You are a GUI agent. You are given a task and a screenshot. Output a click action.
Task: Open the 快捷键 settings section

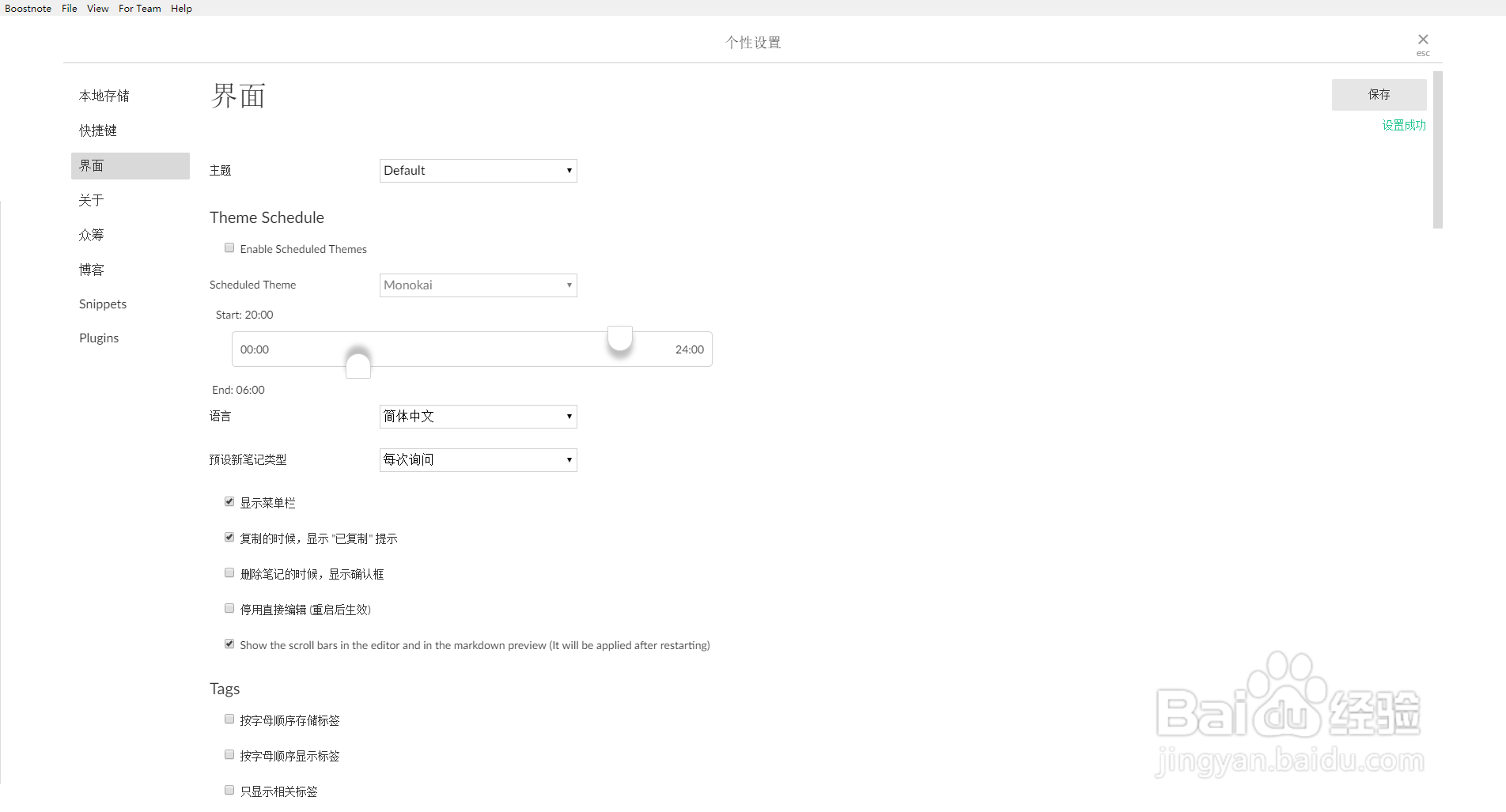97,130
